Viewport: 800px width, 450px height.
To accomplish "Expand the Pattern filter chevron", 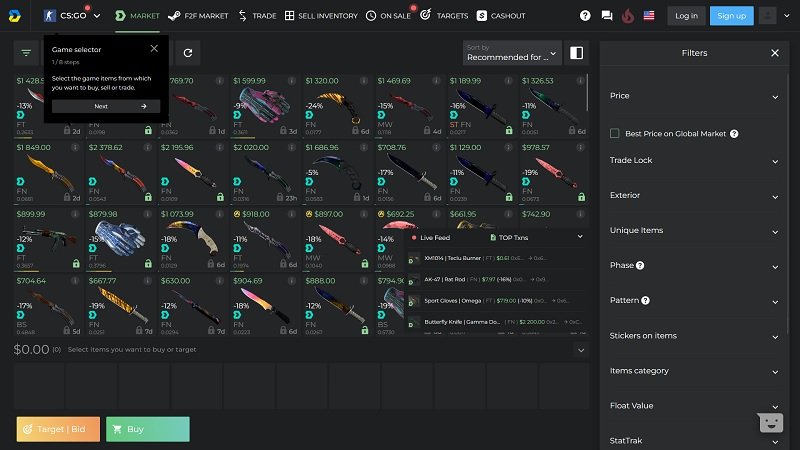I will pyautogui.click(x=775, y=302).
